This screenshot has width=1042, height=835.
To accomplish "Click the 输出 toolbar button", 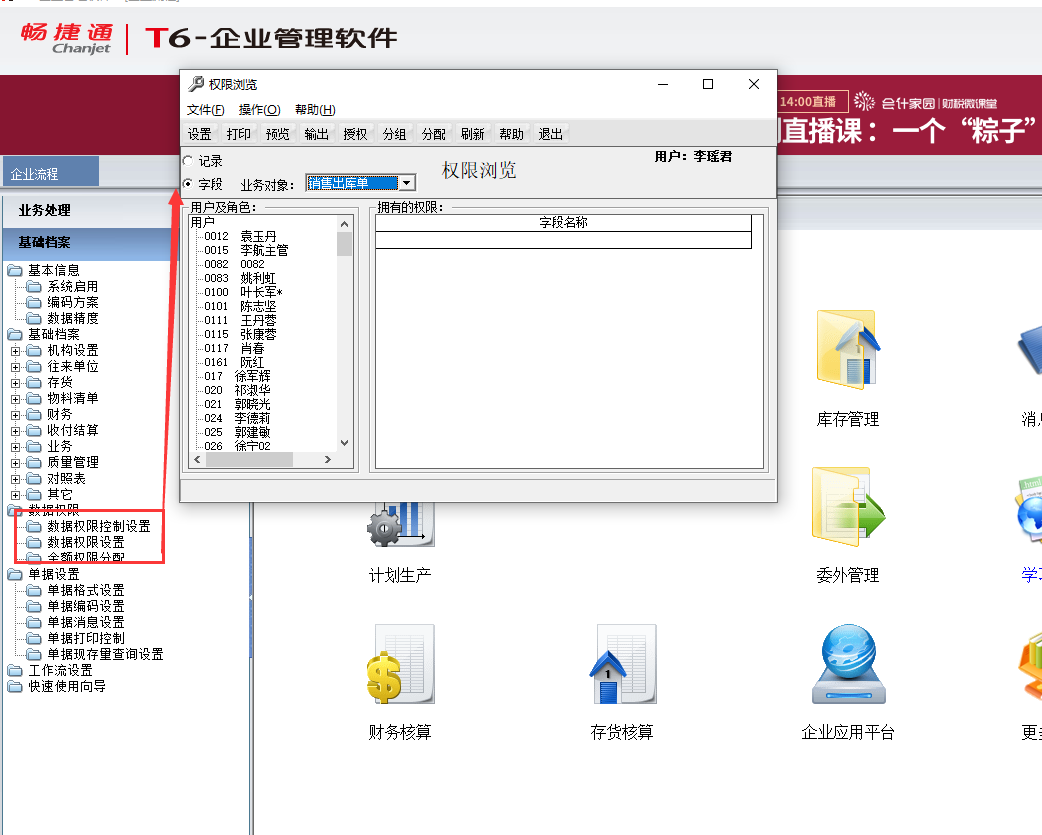I will (316, 134).
